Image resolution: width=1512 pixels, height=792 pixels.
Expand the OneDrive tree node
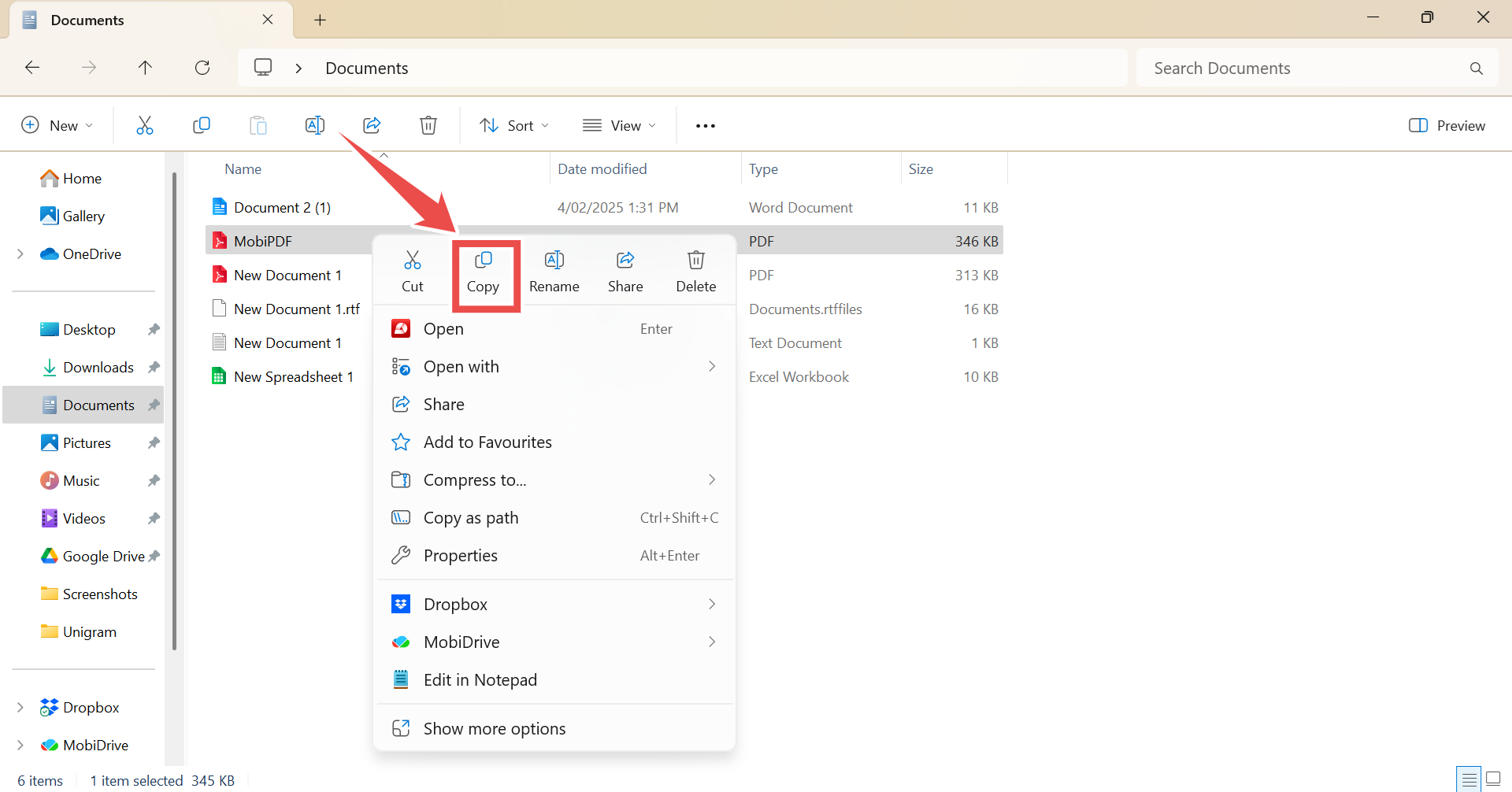pyautogui.click(x=20, y=254)
